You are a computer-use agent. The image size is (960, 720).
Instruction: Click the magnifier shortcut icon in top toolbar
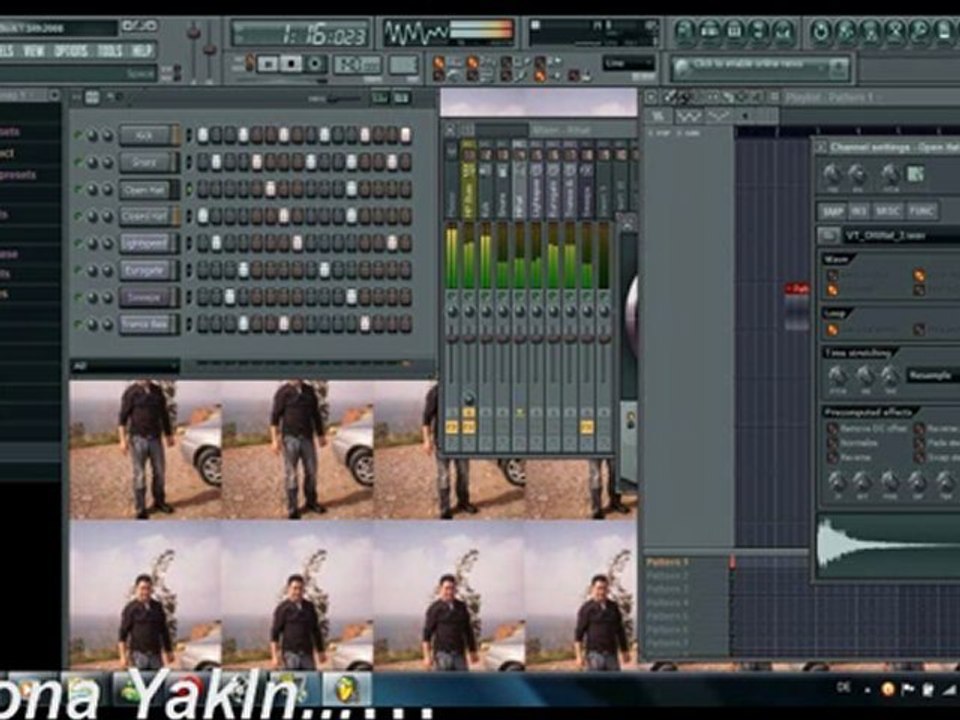click(919, 30)
